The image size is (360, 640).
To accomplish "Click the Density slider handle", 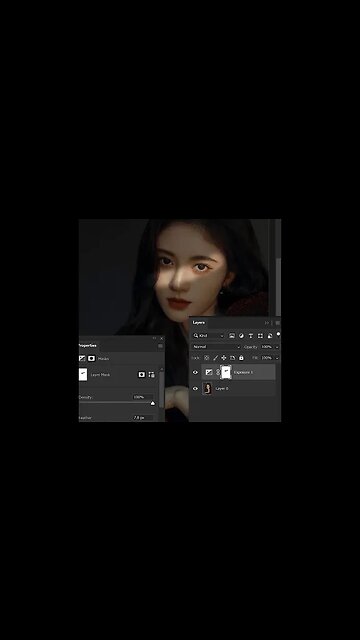I will 153,403.
